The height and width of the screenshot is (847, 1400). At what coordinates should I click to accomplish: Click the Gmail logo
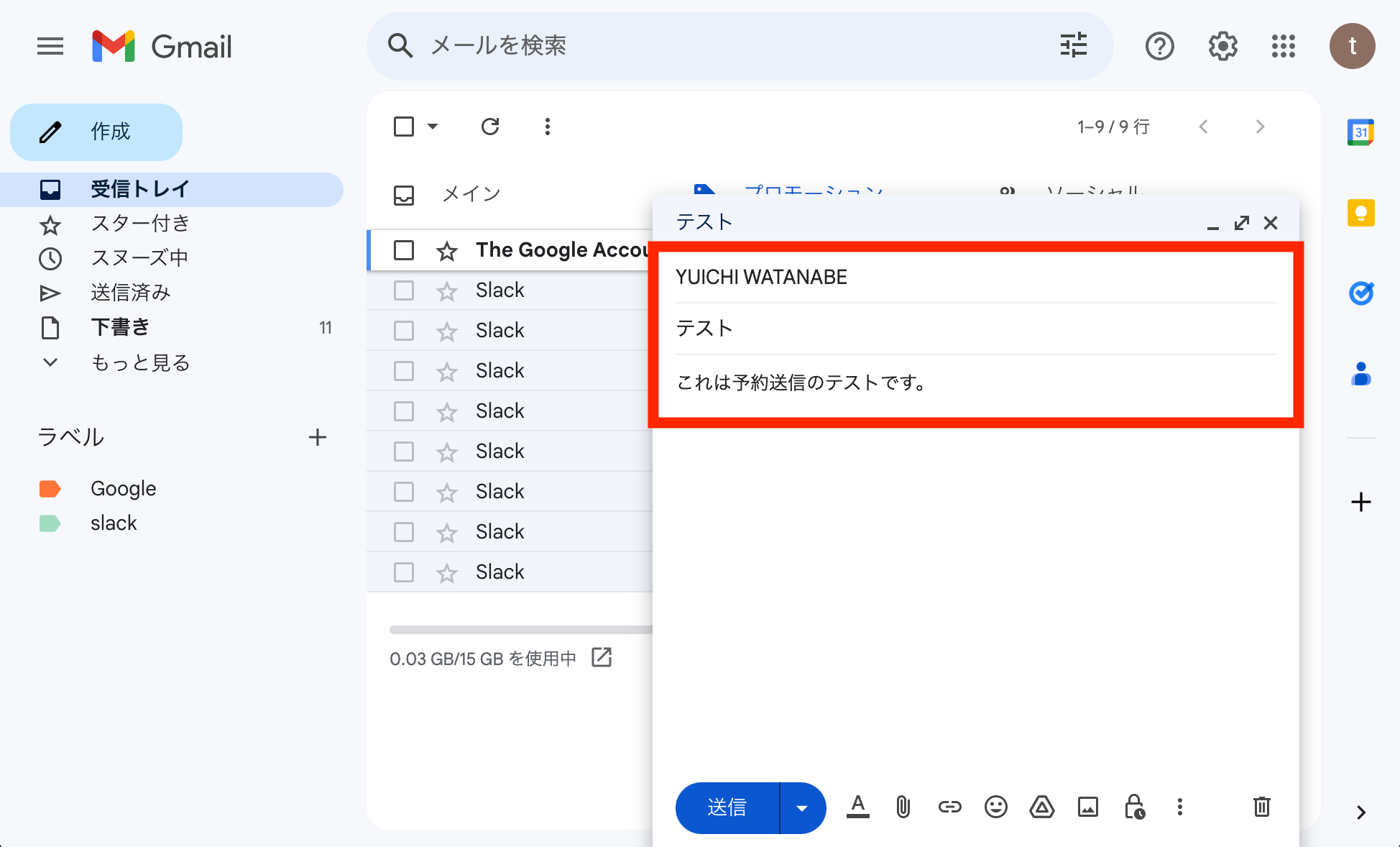162,47
